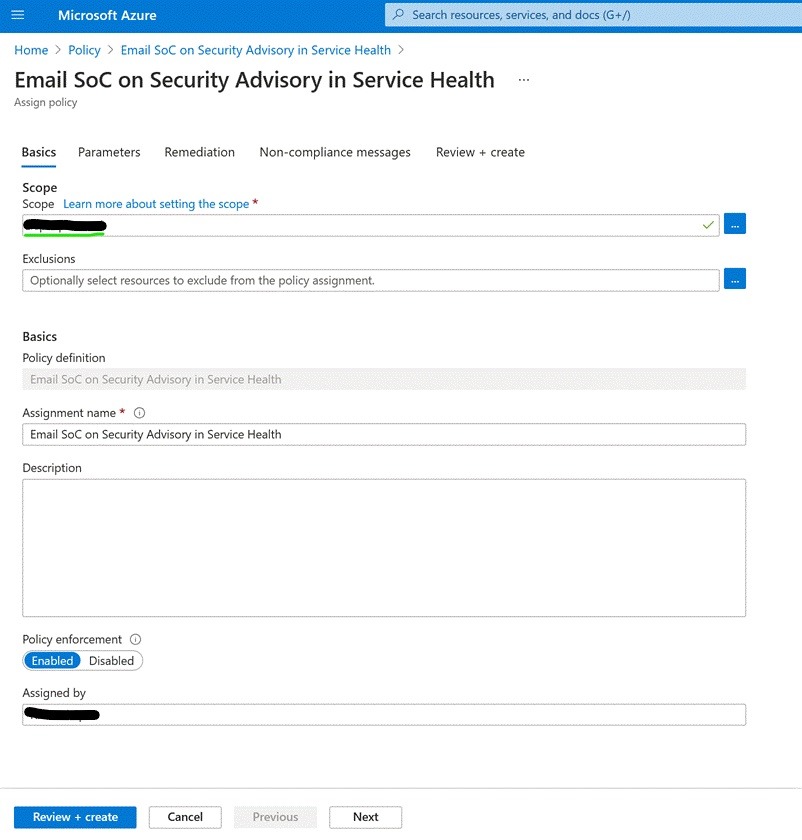The image size is (802, 840).
Task: Focus the Assignment name input field
Action: (x=384, y=434)
